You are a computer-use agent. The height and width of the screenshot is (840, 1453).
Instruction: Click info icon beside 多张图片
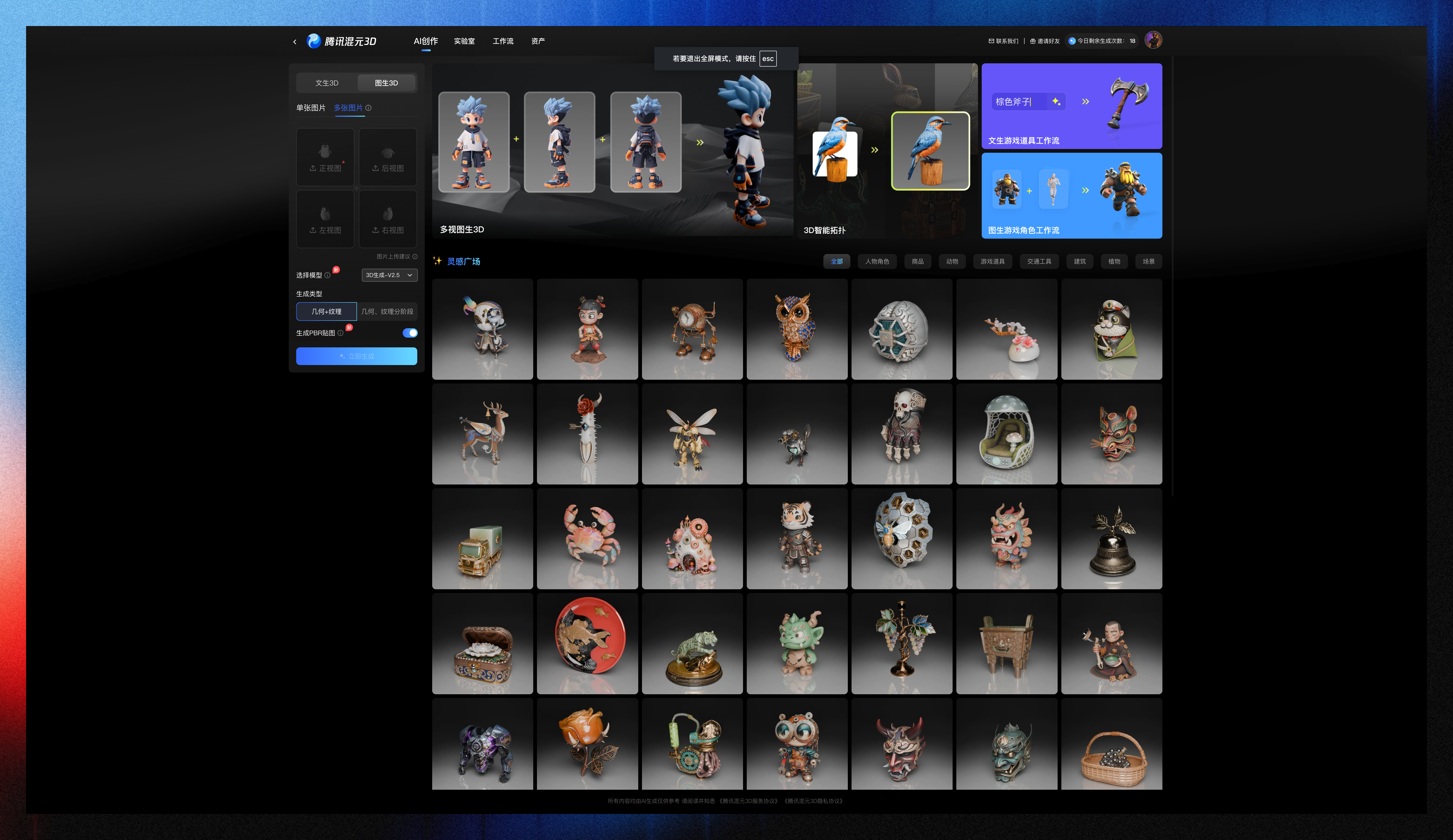[x=368, y=108]
